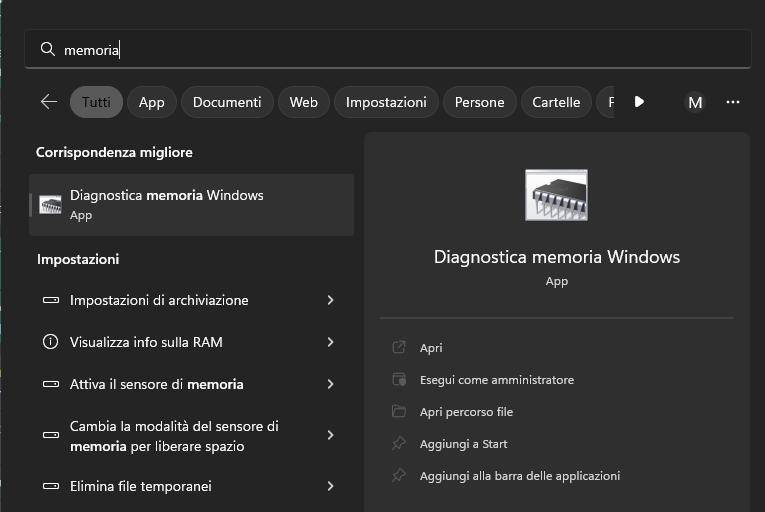The height and width of the screenshot is (512, 765).
Task: Click the search magnifier icon
Action: (x=47, y=49)
